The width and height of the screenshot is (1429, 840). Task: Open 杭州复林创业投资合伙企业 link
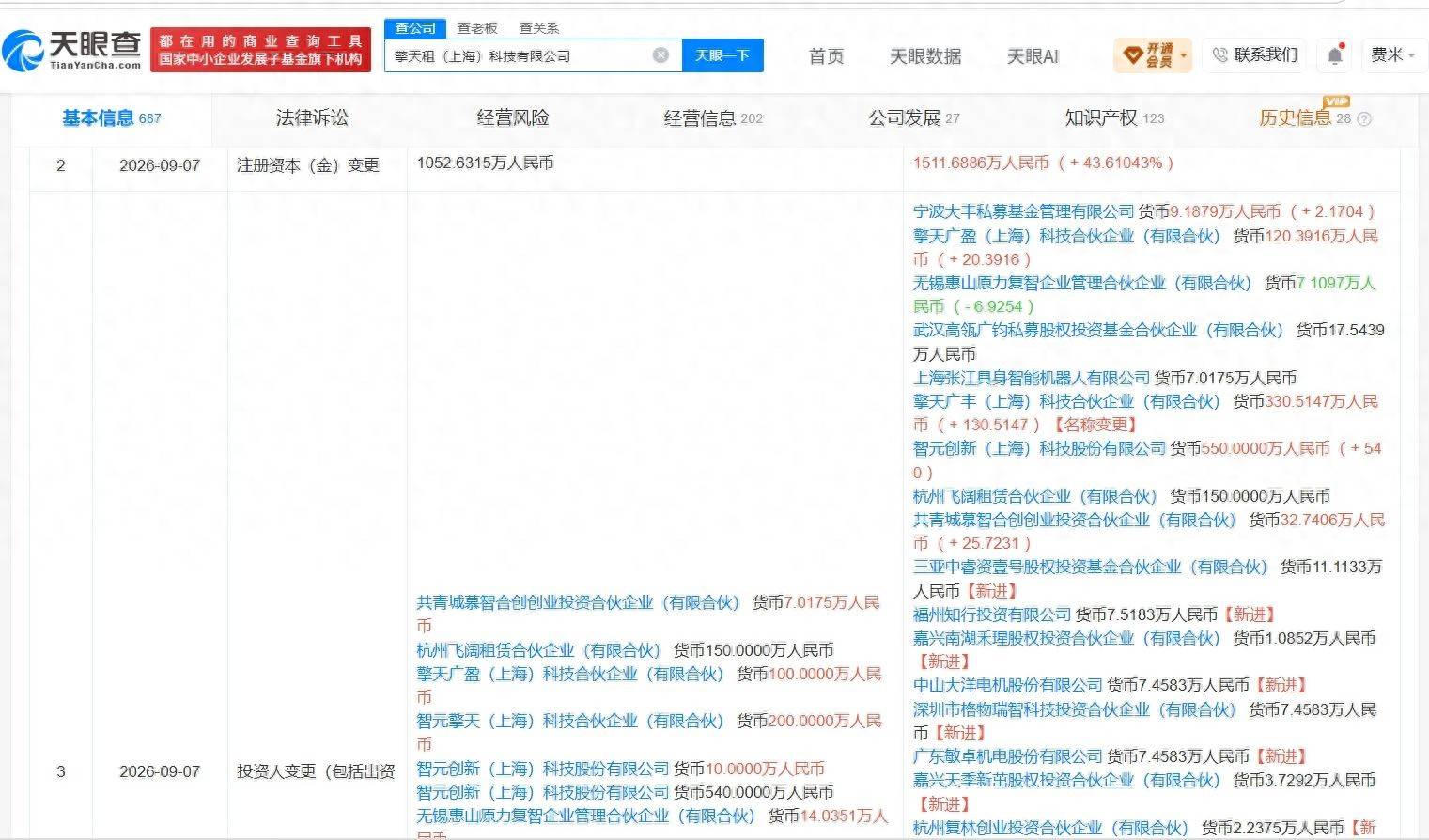[1051, 828]
